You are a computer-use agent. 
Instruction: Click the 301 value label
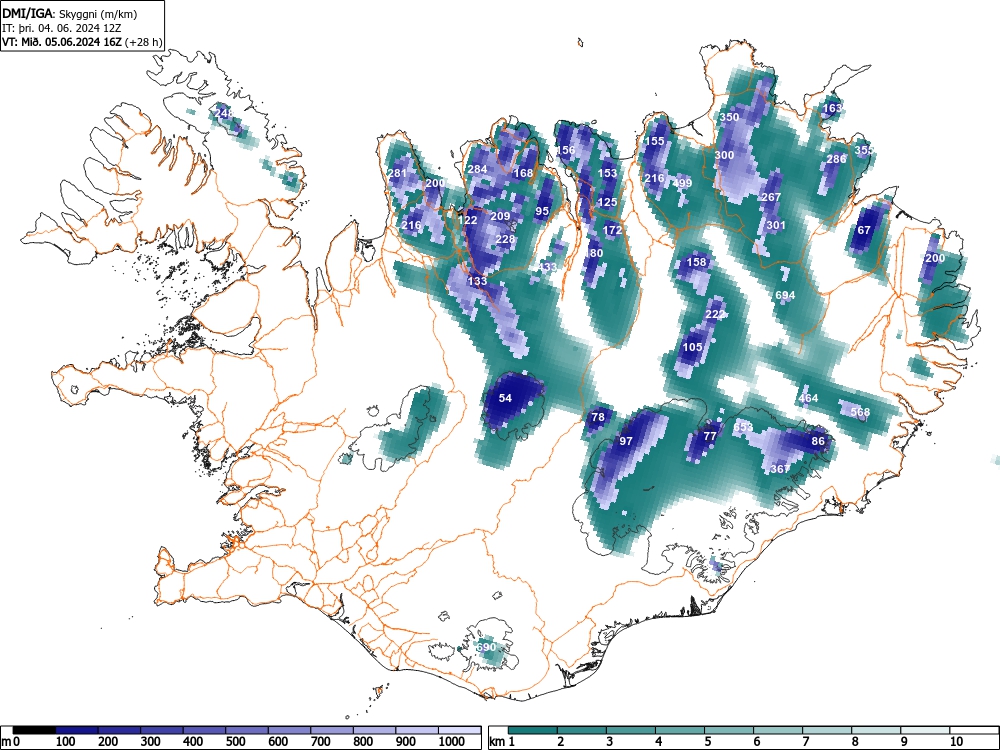click(x=776, y=224)
